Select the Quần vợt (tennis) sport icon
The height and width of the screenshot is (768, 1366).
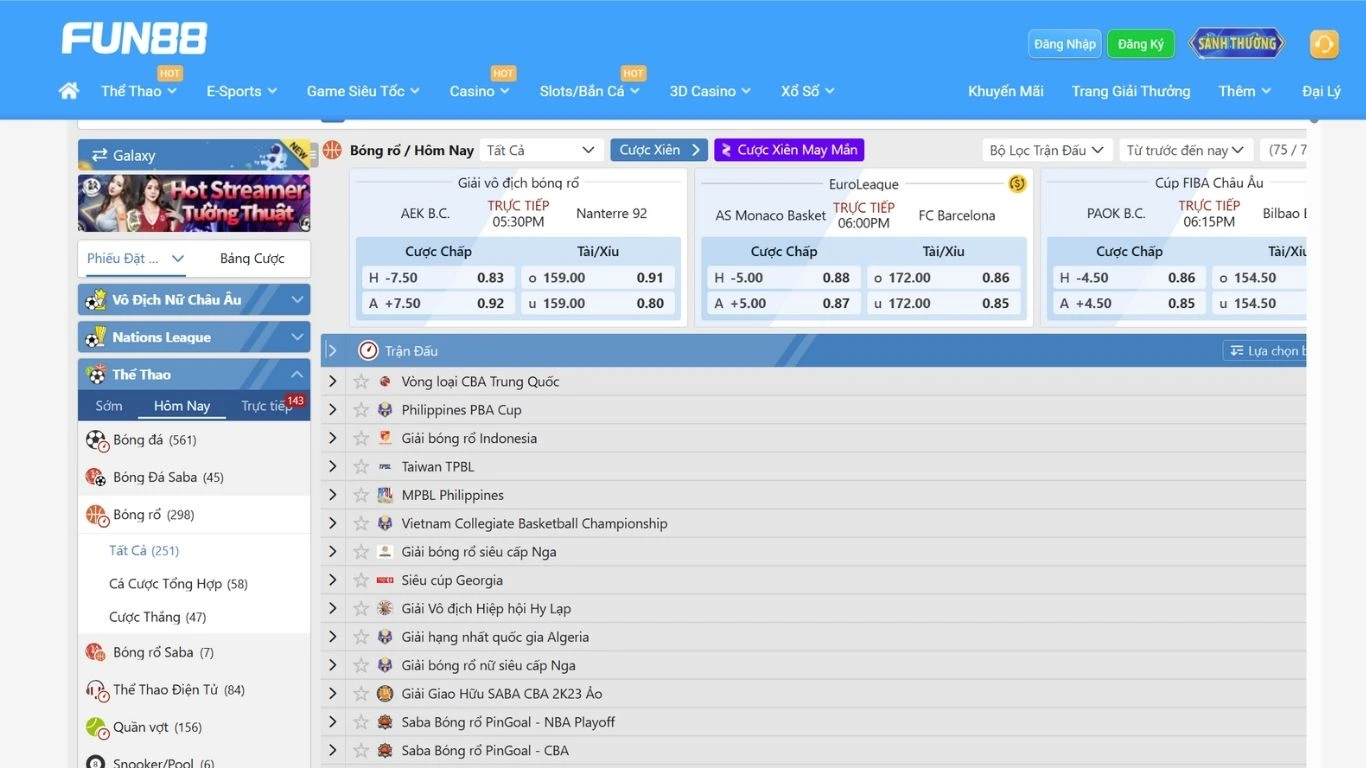point(96,727)
